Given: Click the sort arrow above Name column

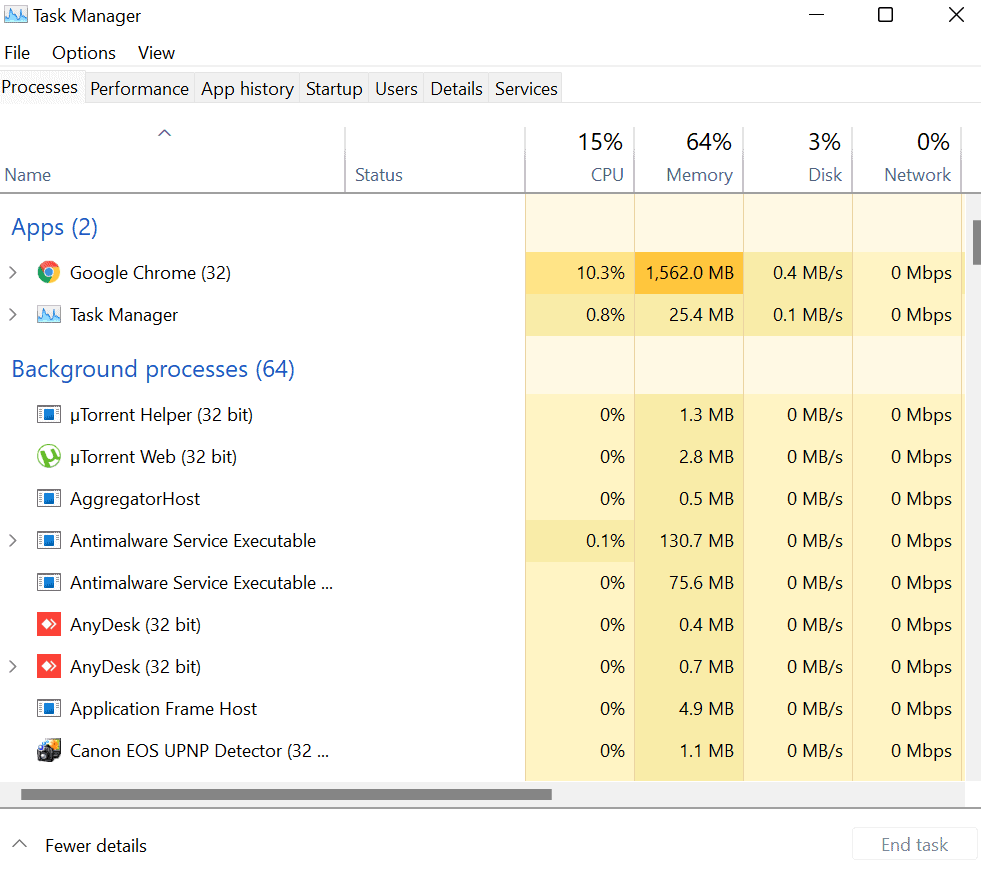Looking at the screenshot, I should click(x=165, y=133).
